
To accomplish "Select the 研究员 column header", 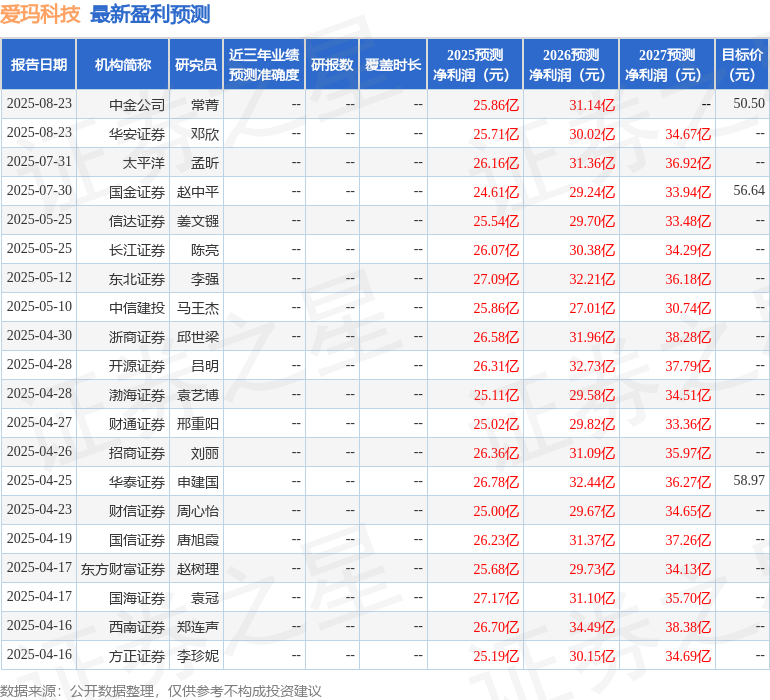I will coord(196,64).
